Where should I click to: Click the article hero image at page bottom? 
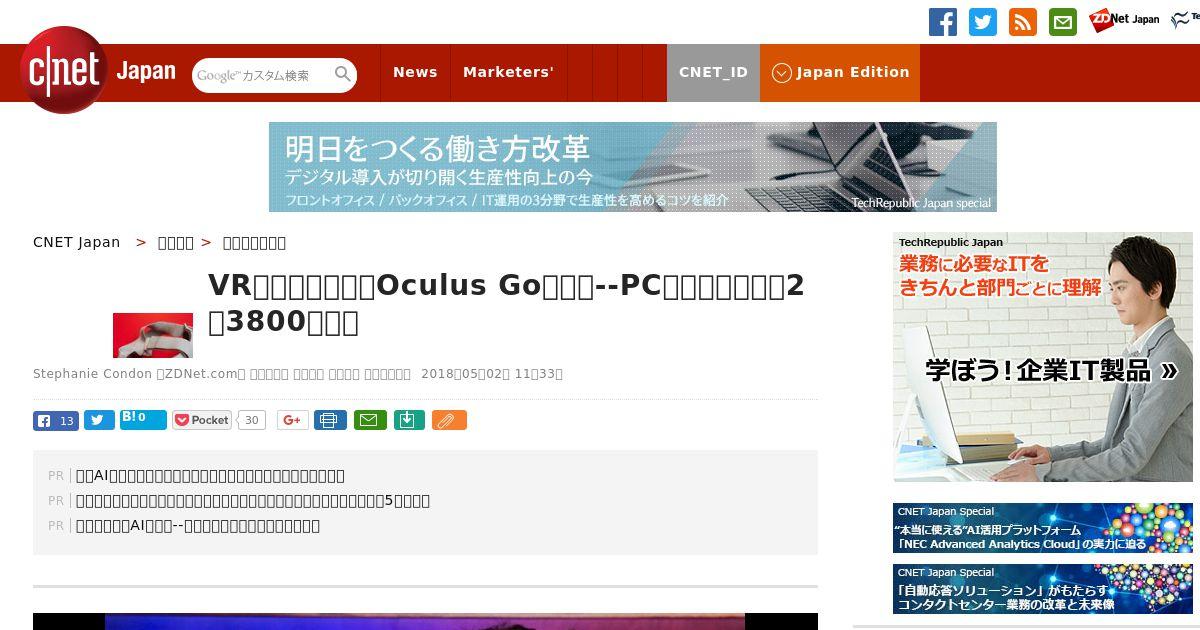click(x=425, y=621)
